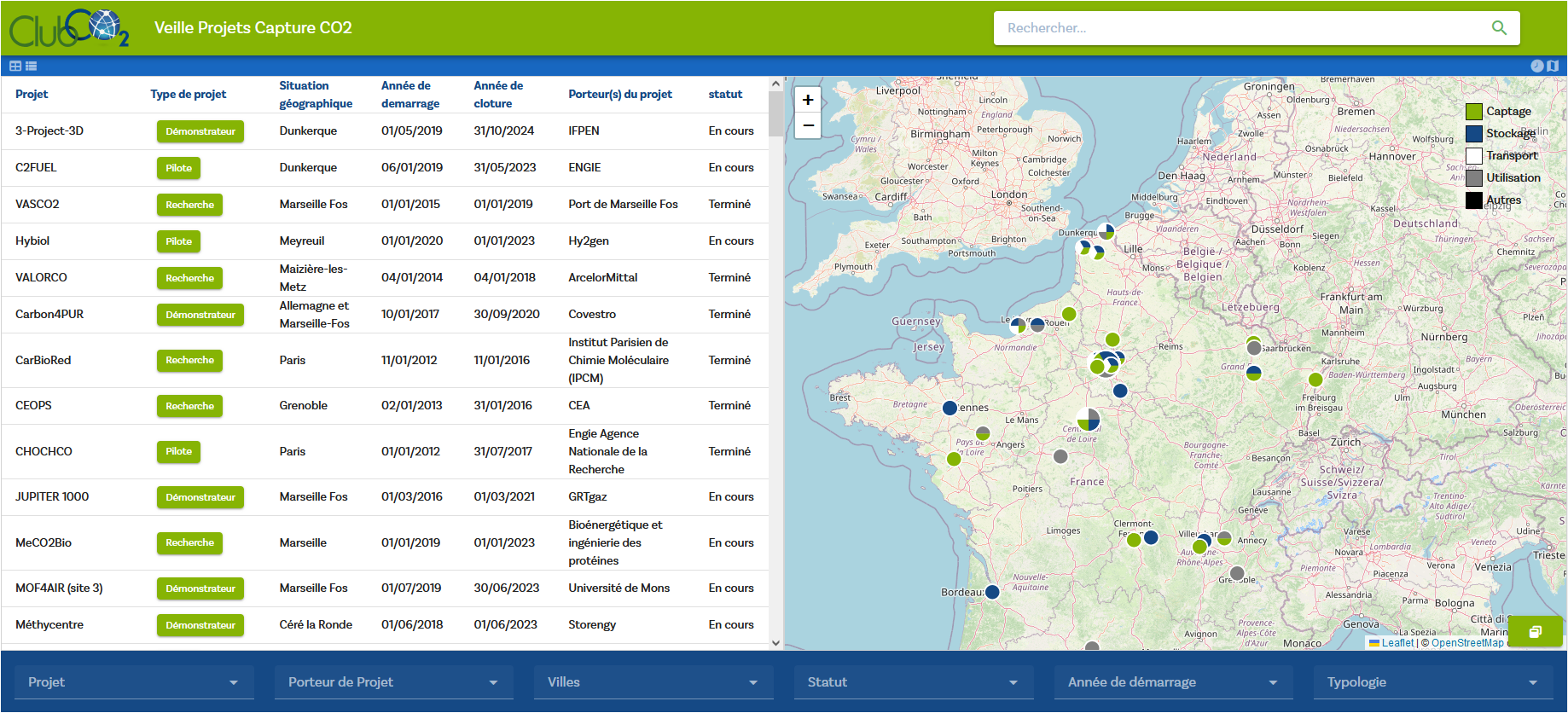Select the green marker near Reims
This screenshot has height=713, width=1568.
pyautogui.click(x=1112, y=339)
